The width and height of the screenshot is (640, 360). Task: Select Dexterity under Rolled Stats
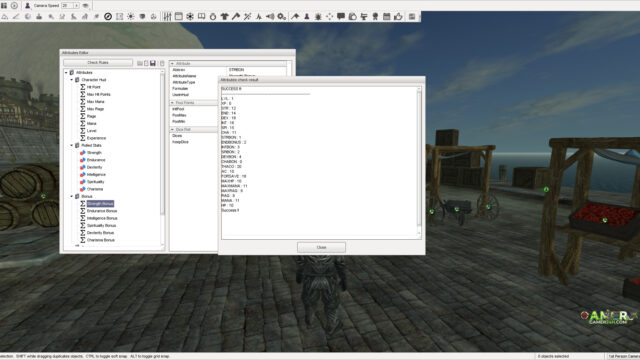(x=94, y=167)
